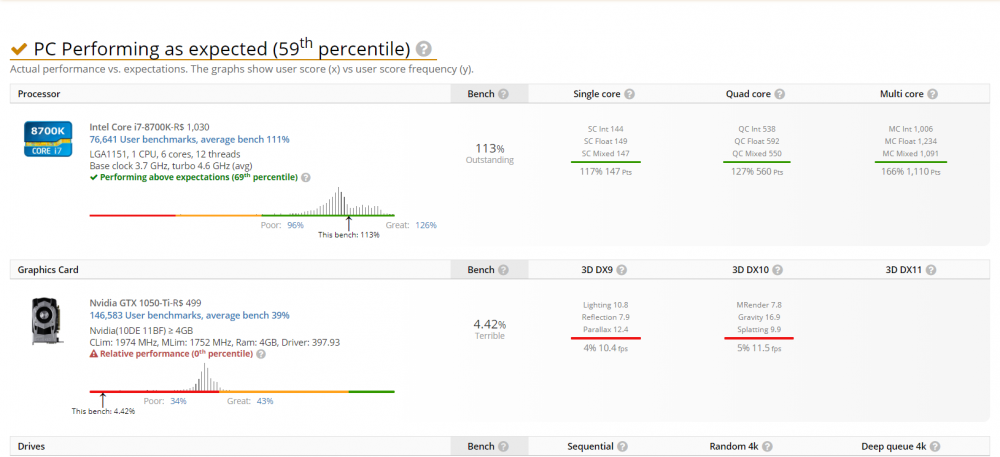Click MC Int 1,006 value
The width and height of the screenshot is (1000, 457).
pos(910,129)
